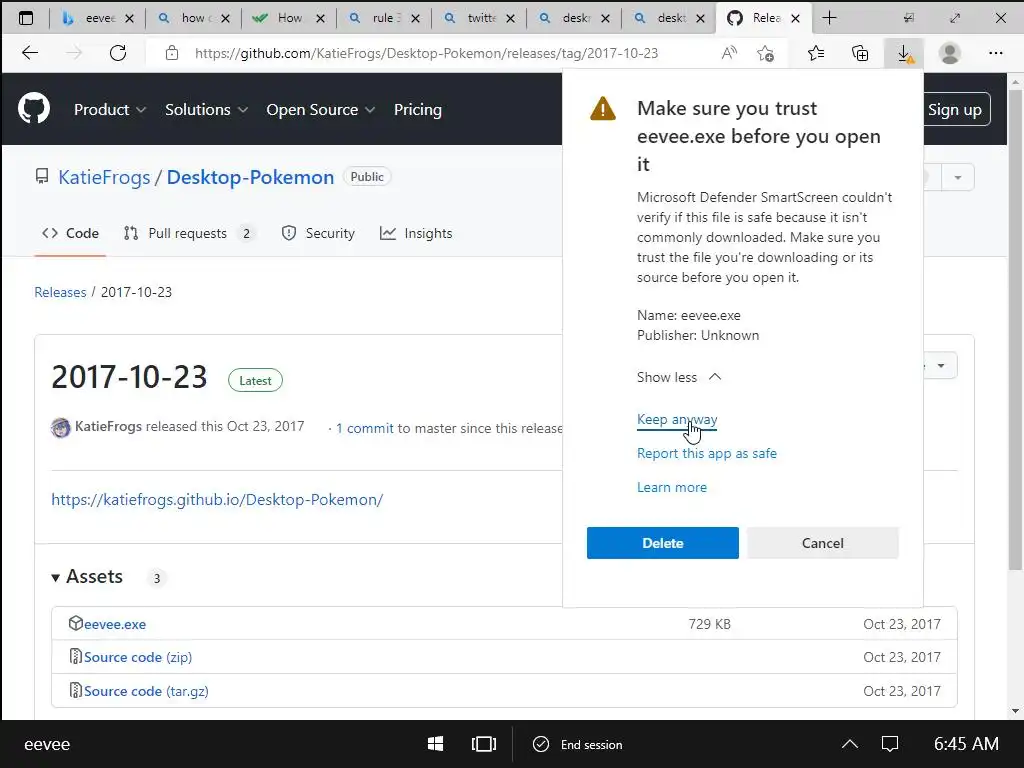The height and width of the screenshot is (768, 1024).
Task: Open the Action Center notification icon
Action: 889,744
